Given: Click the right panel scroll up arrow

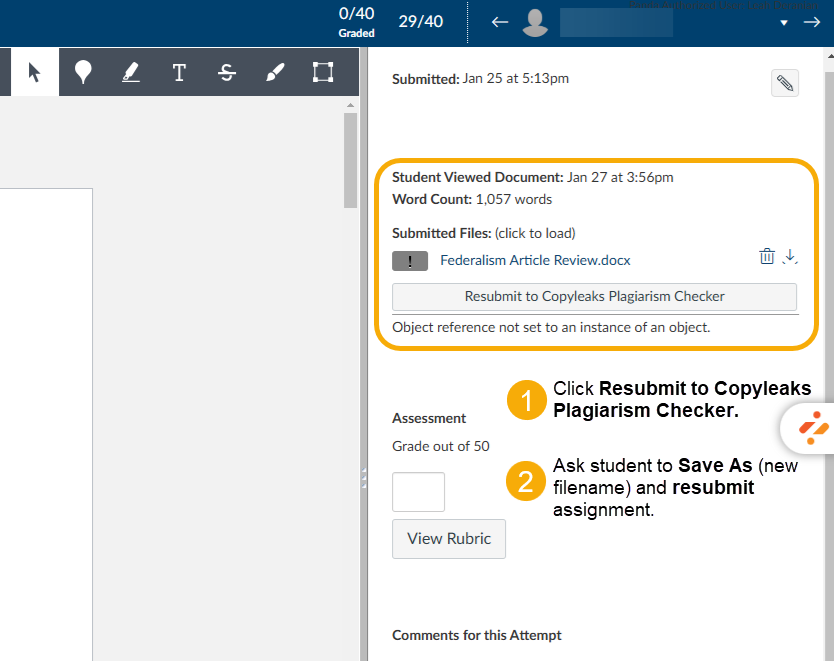Looking at the screenshot, I should [830, 55].
